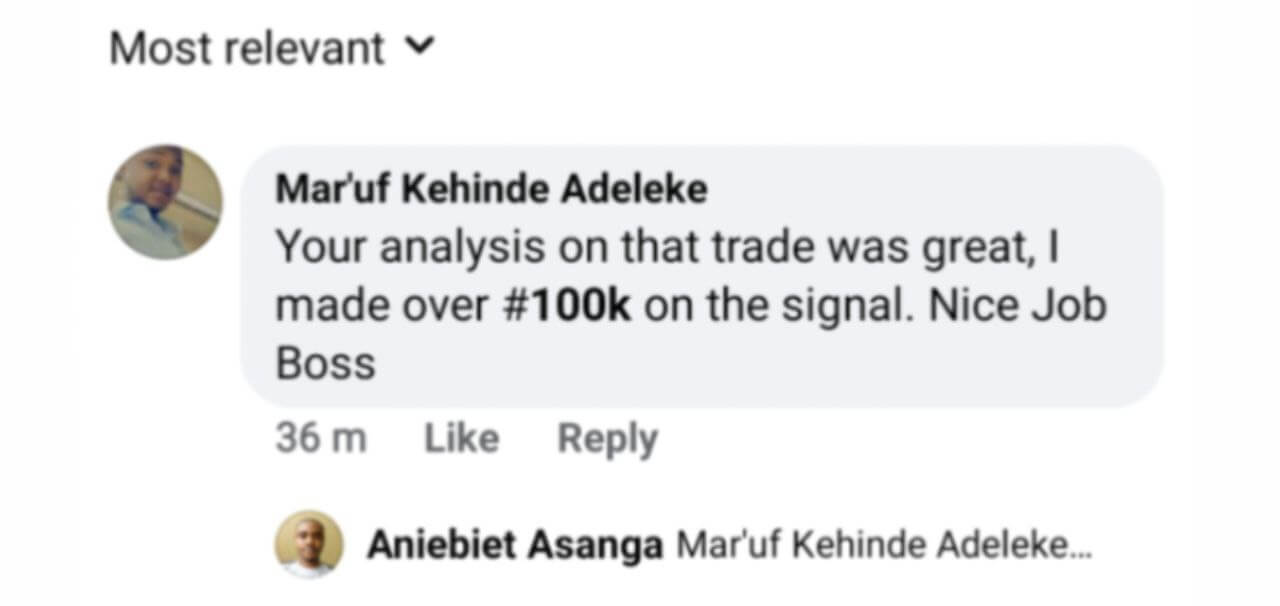Open Aniebiet Asanga's profile name link
This screenshot has width=1280, height=606.
(514, 546)
